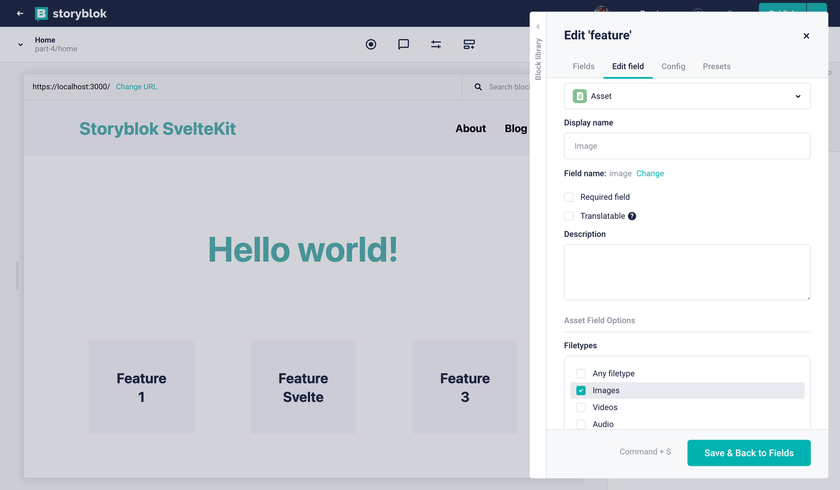
Task: Enable the Required field checkbox
Action: pos(569,197)
